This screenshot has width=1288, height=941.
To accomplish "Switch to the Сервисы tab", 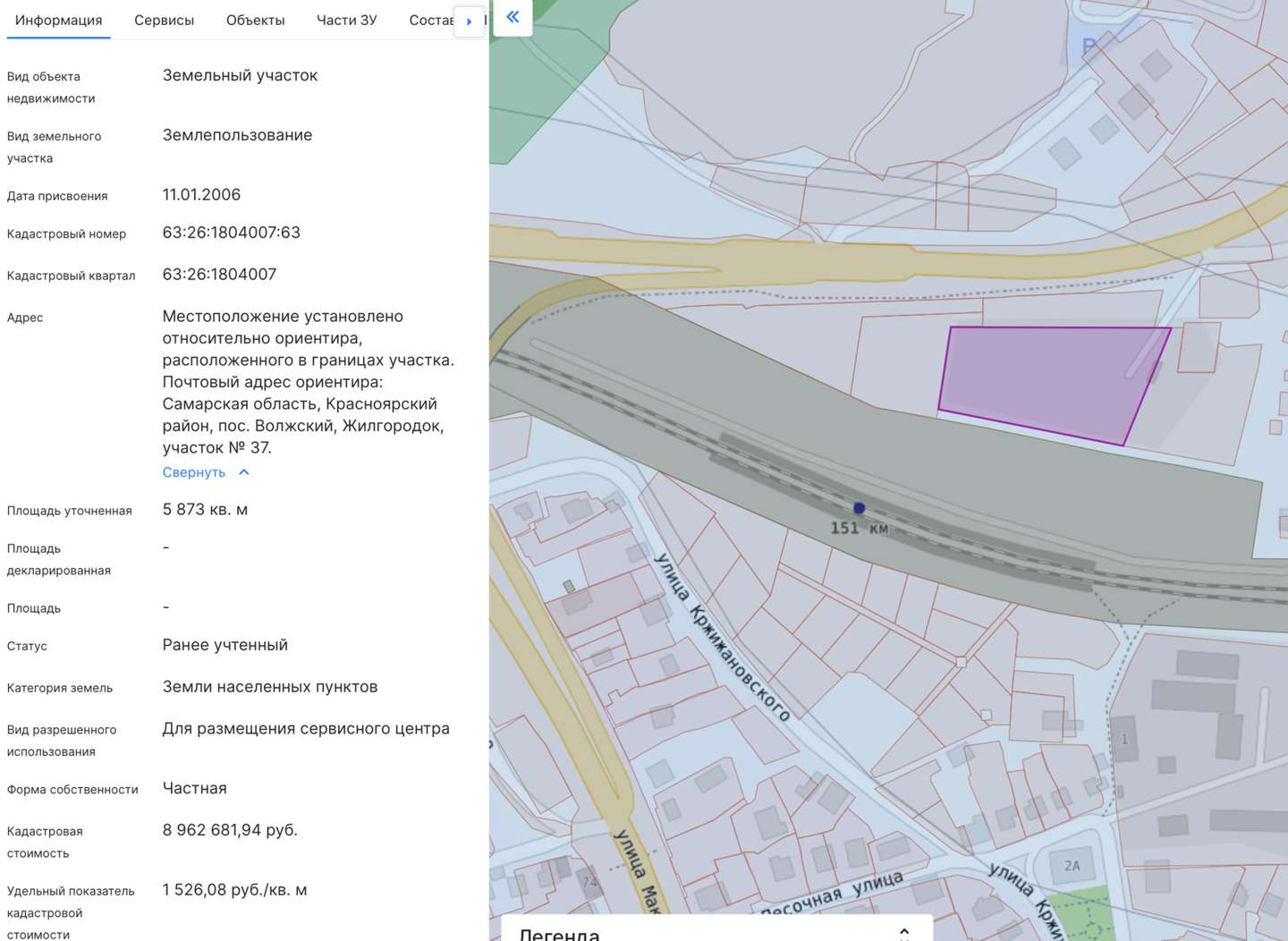I will click(x=164, y=20).
